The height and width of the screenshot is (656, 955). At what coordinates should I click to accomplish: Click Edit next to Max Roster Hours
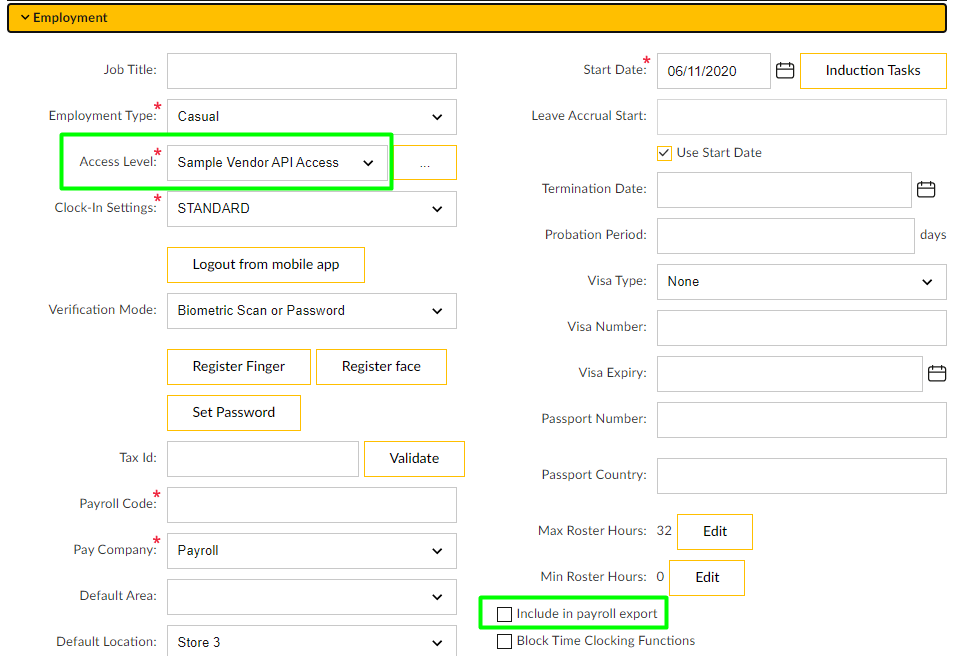pos(714,532)
